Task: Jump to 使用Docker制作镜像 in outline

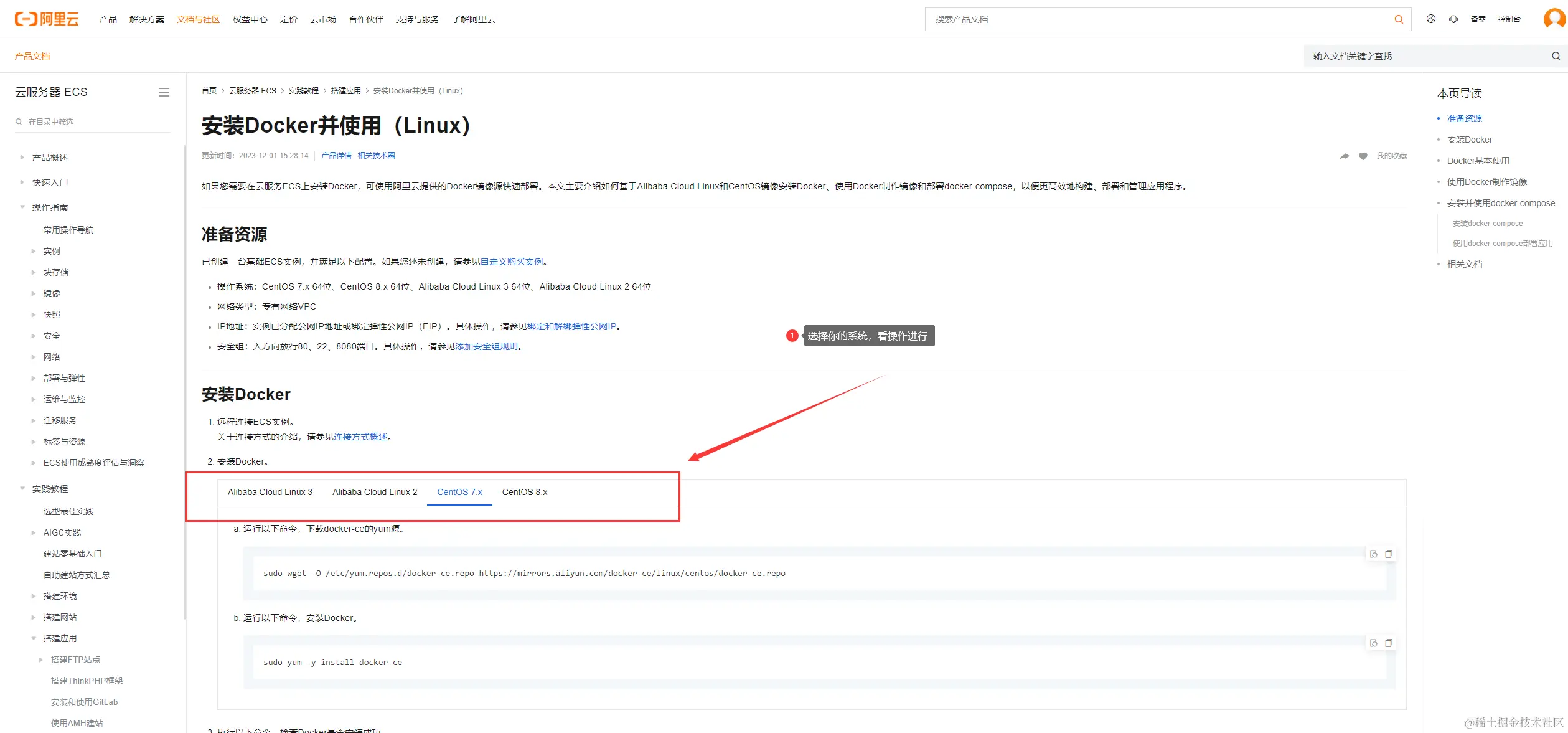Action: pyautogui.click(x=1487, y=182)
